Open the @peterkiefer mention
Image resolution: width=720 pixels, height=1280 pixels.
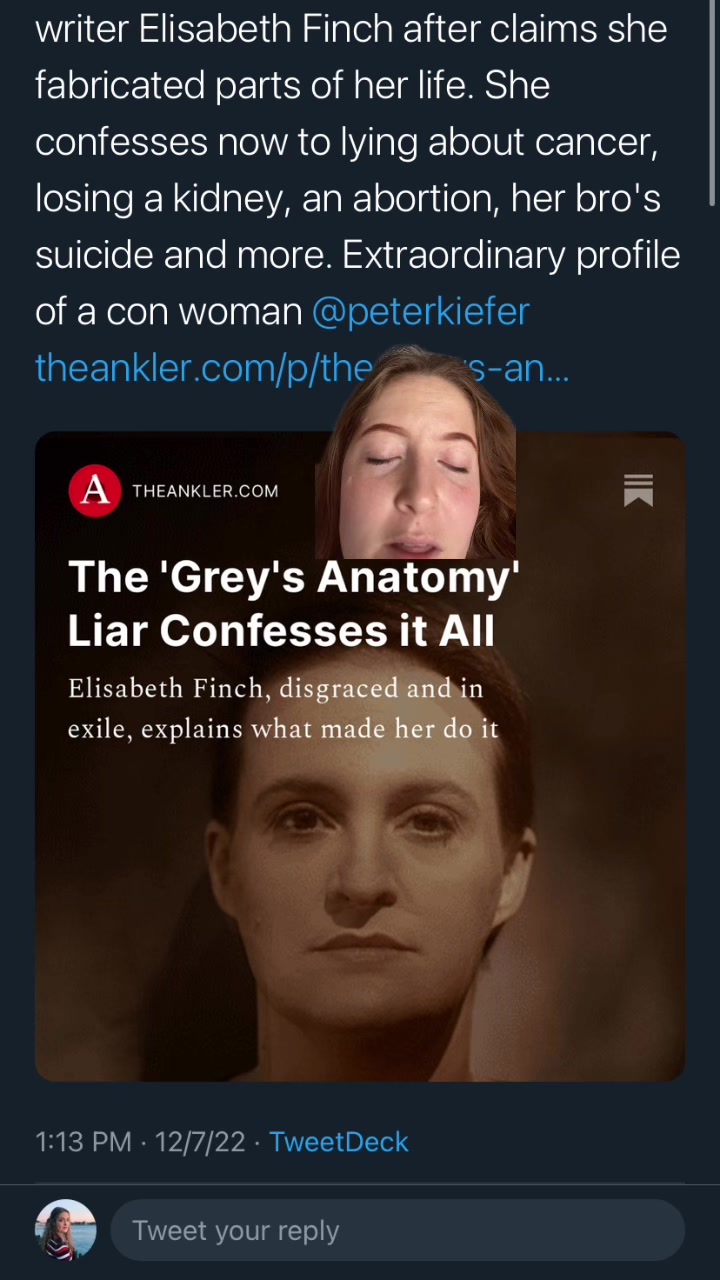click(x=420, y=312)
